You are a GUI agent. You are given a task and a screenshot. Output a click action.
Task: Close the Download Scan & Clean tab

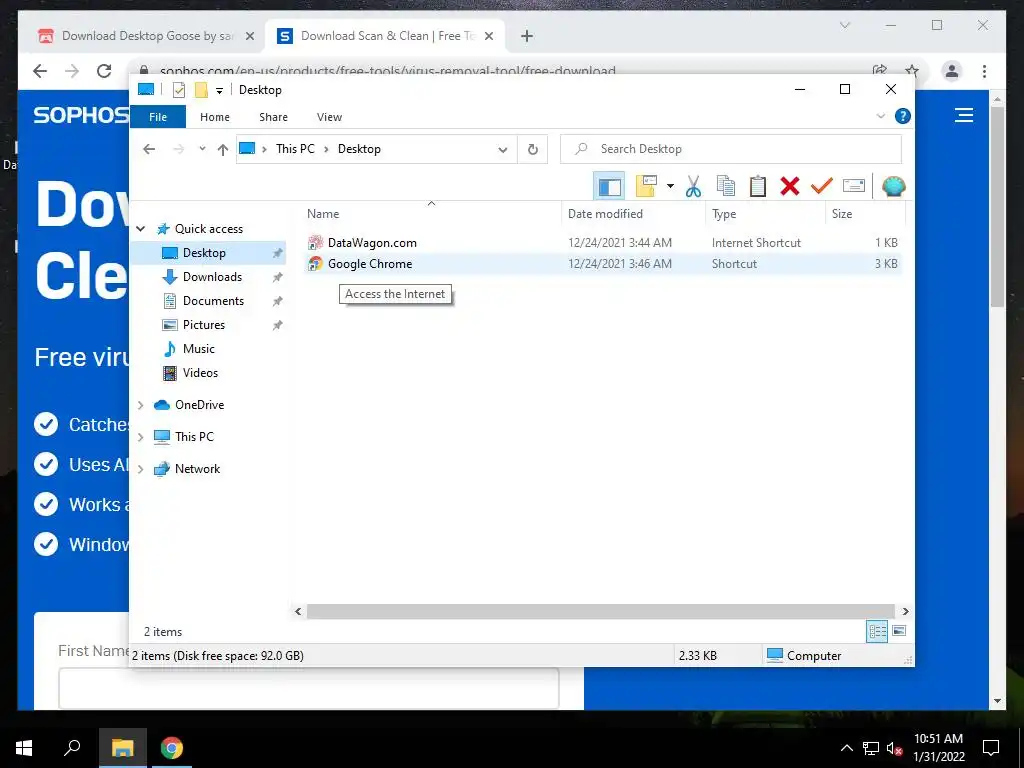coord(489,37)
